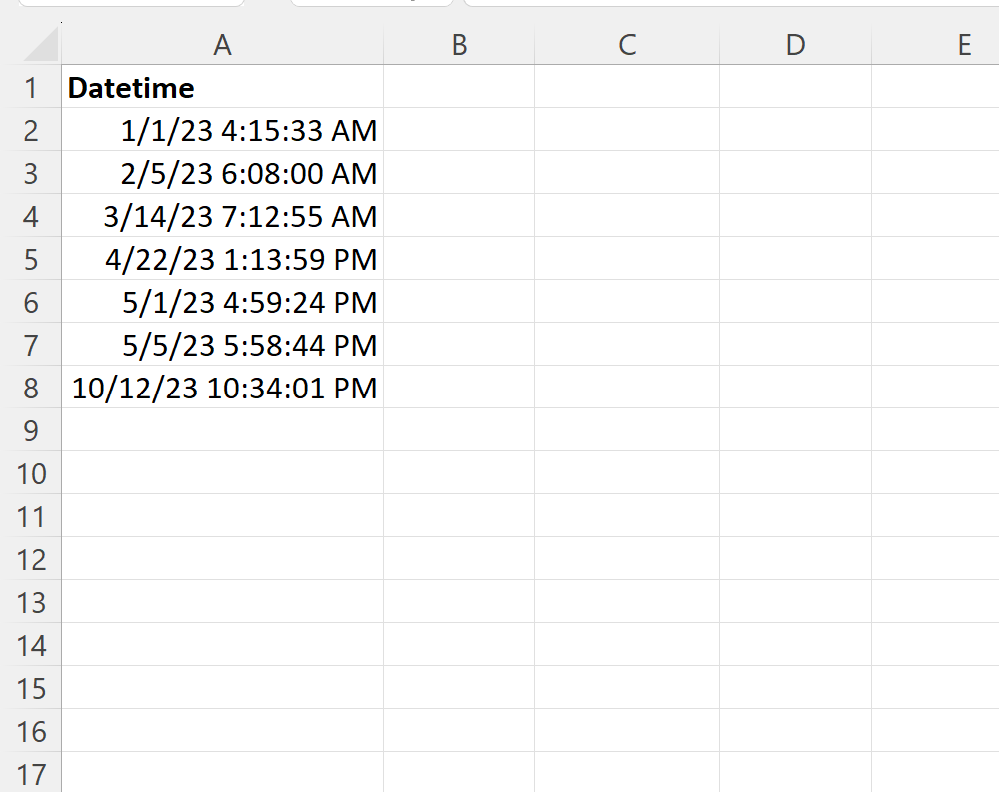Click empty cell B2
The height and width of the screenshot is (792, 999).
459,131
